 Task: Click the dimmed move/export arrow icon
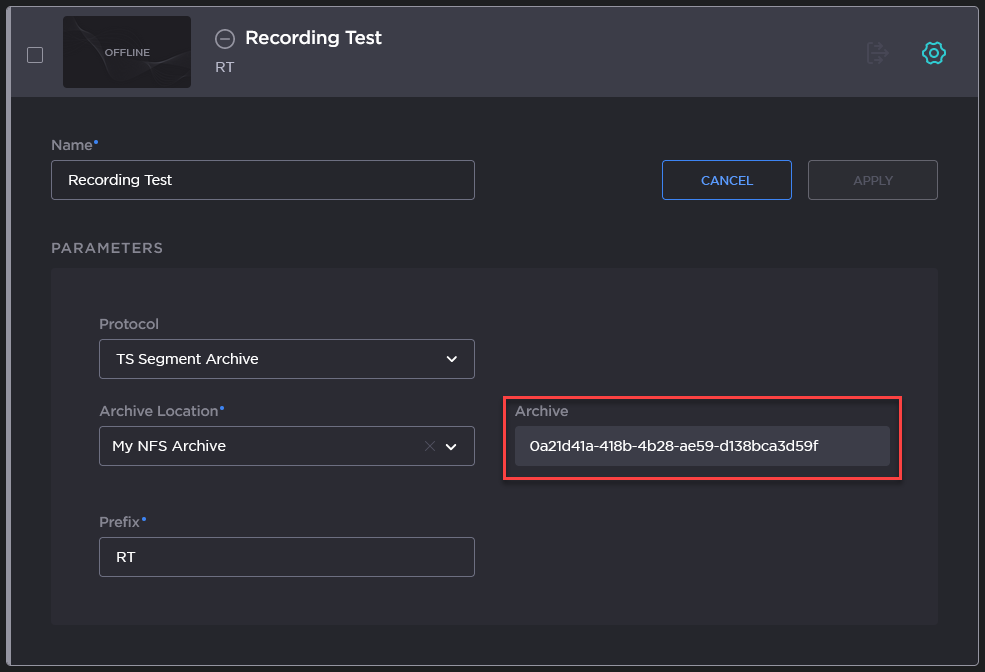click(x=877, y=53)
